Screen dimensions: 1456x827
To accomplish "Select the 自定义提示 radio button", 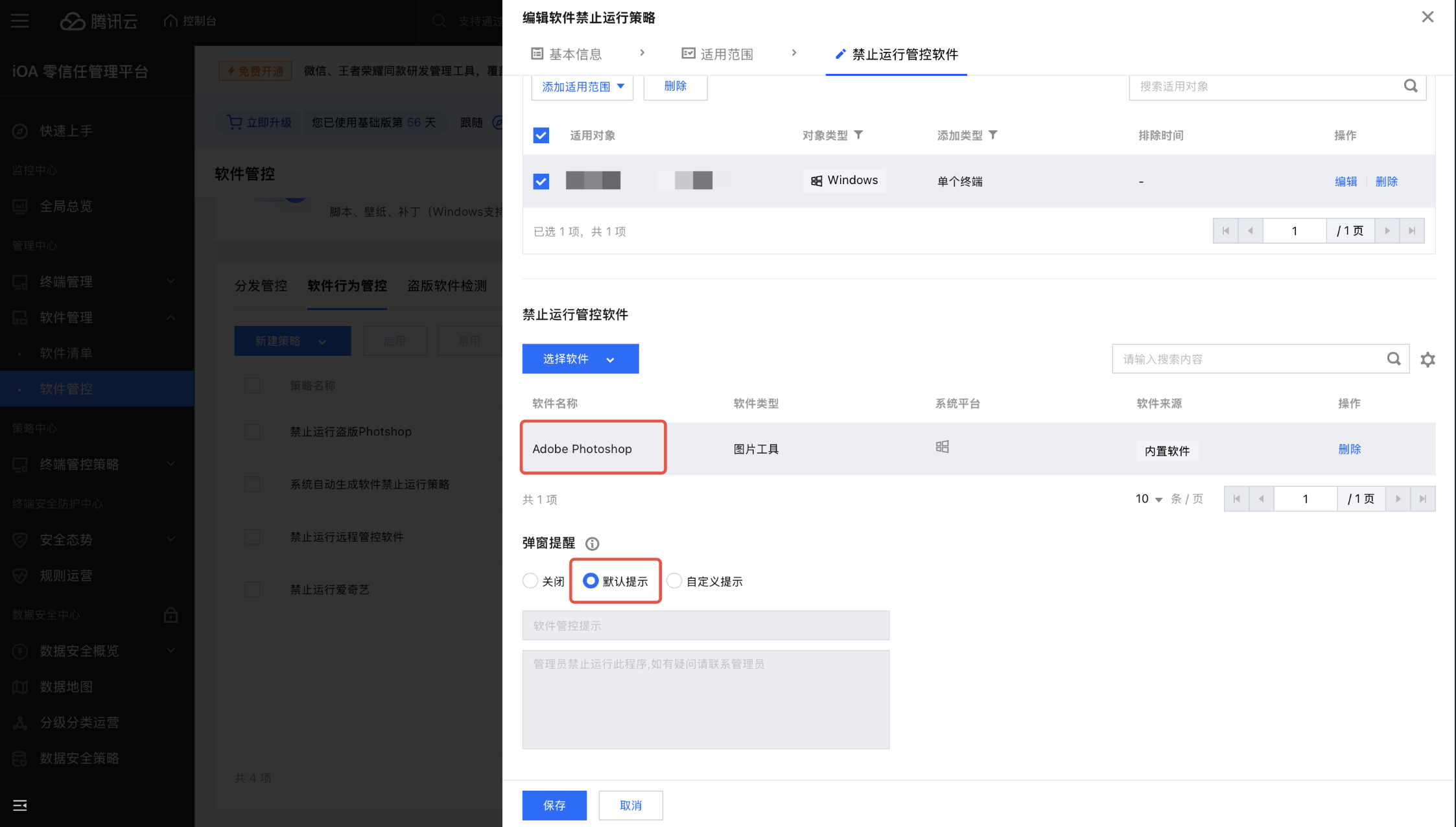I will (x=674, y=581).
